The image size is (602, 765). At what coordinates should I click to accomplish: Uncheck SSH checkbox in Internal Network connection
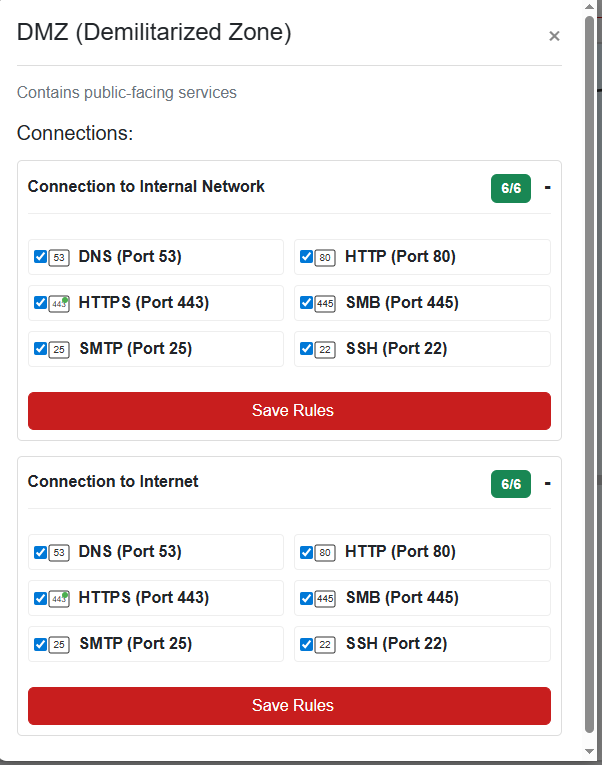click(307, 349)
